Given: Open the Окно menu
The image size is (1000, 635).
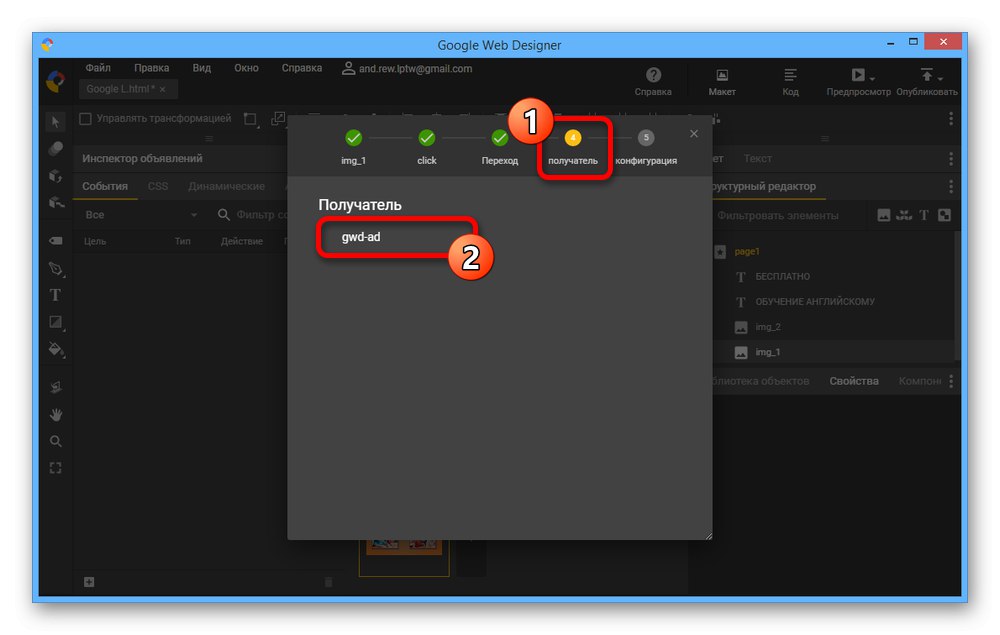Looking at the screenshot, I should 246,68.
